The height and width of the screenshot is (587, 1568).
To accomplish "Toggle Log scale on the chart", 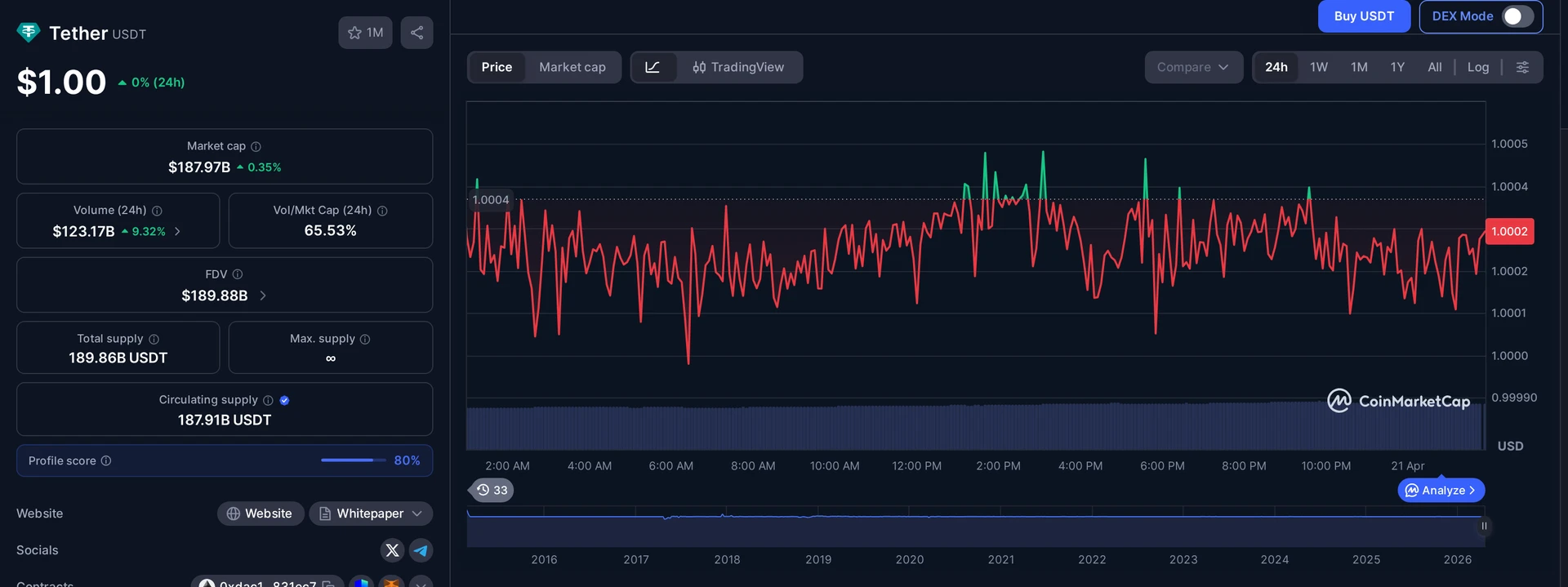I will pos(1478,67).
